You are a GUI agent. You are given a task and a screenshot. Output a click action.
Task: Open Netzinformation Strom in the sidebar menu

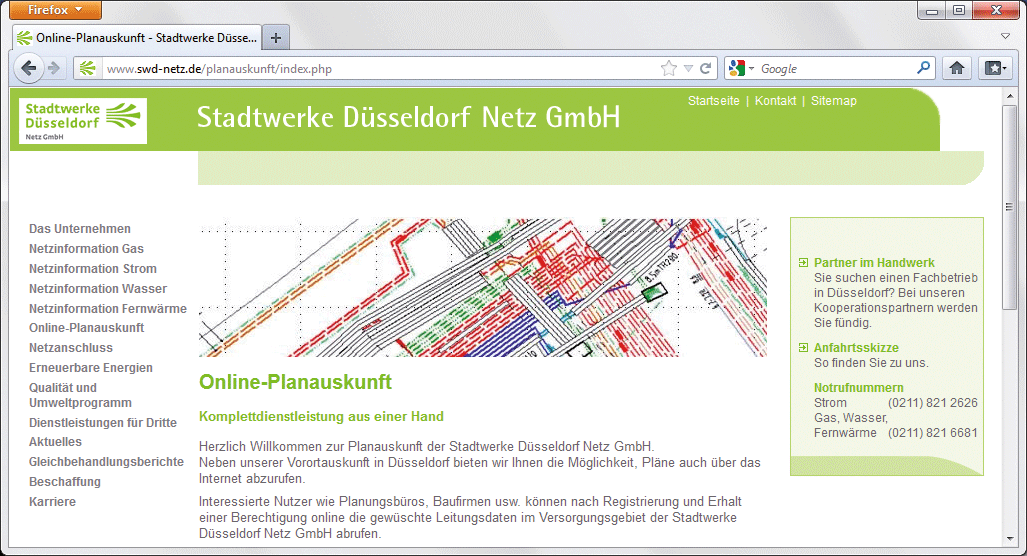click(93, 269)
